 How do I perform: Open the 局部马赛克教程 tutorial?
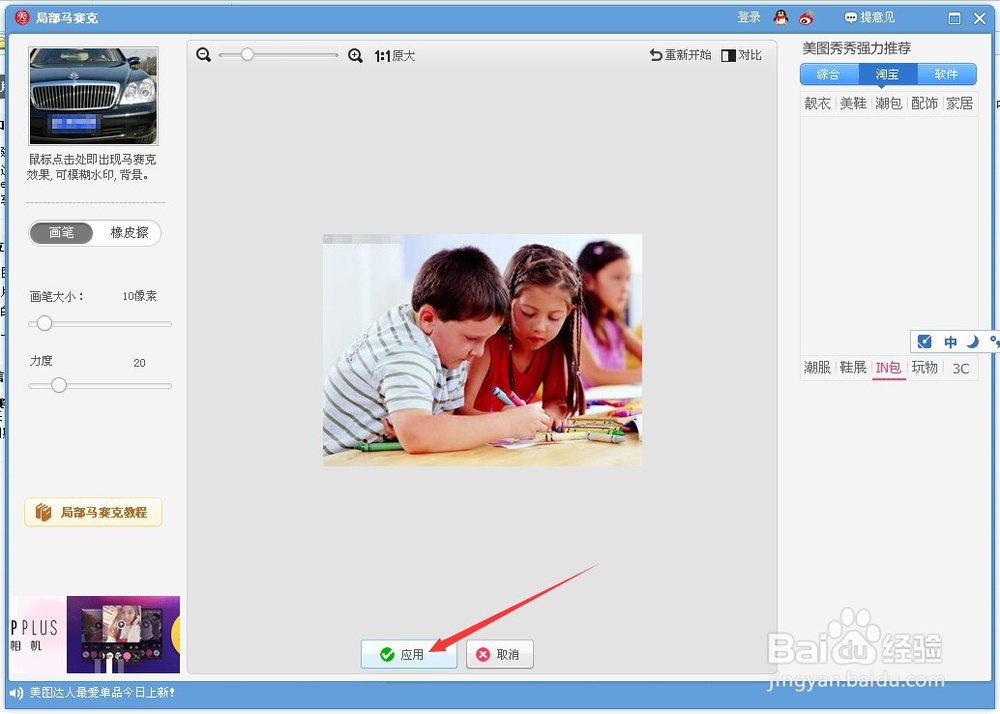(93, 512)
